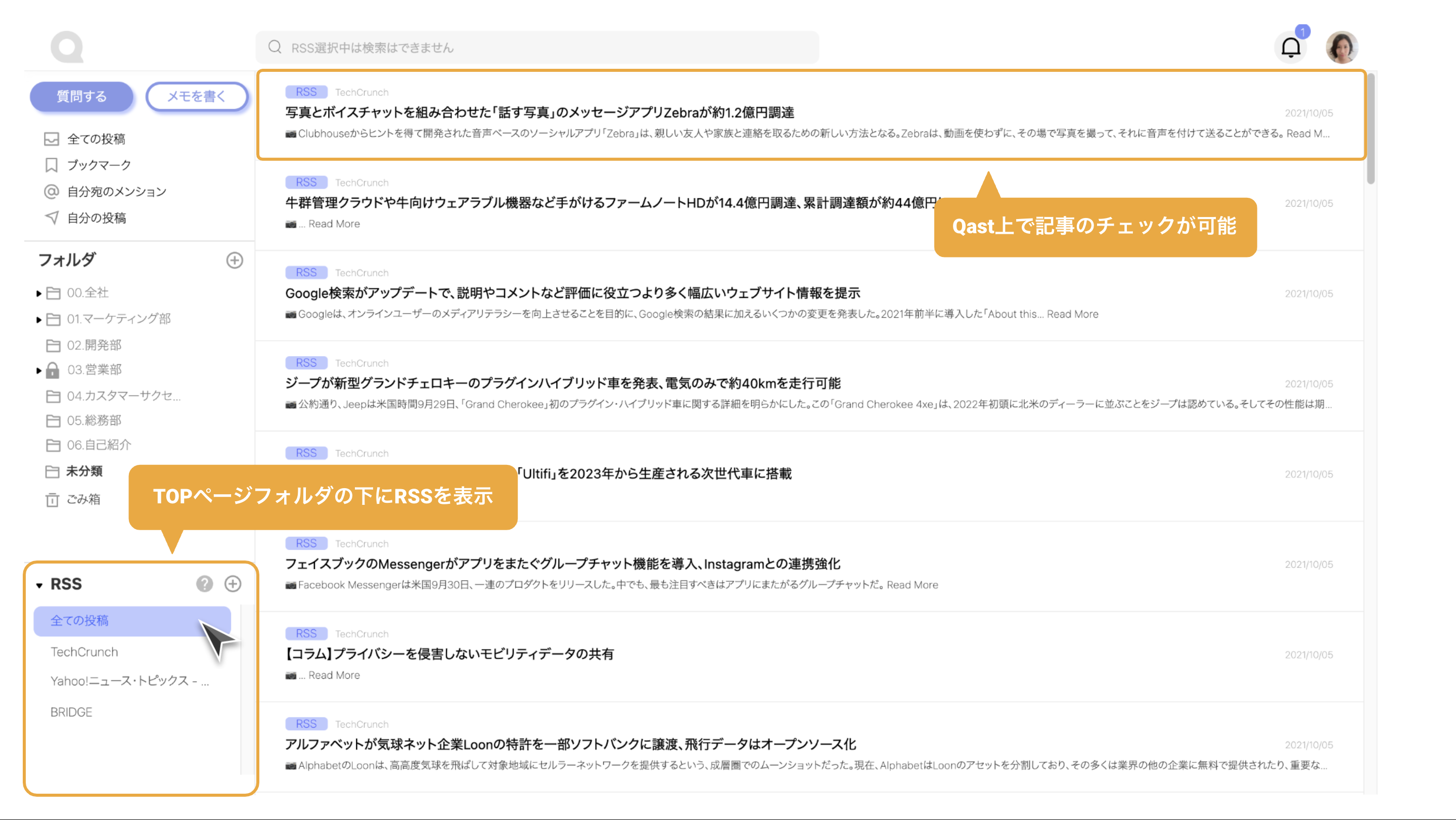Open the Ultifi next-generation car article
The width and height of the screenshot is (1456, 820).
655,474
